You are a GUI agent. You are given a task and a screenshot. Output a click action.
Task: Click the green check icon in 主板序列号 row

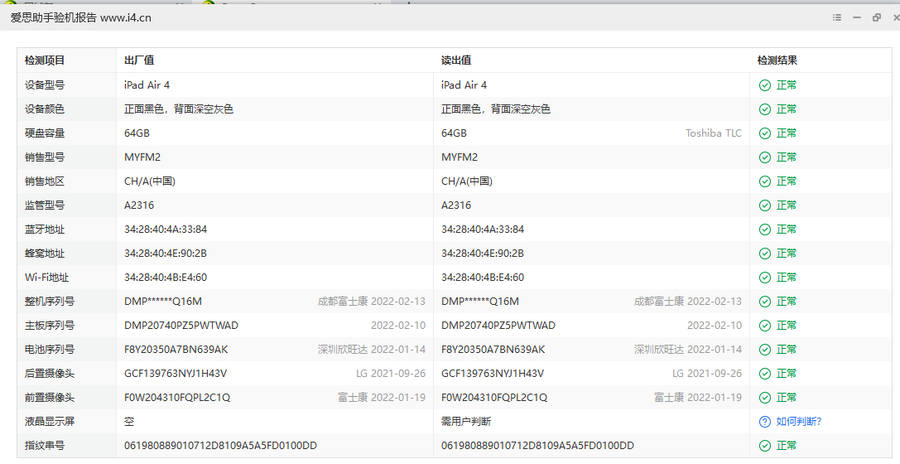click(x=765, y=326)
